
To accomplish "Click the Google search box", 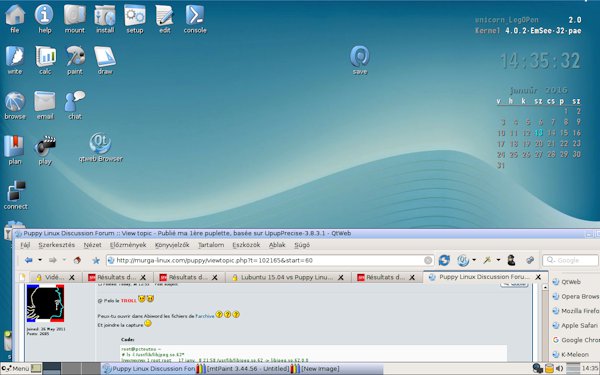I will [x=570, y=261].
